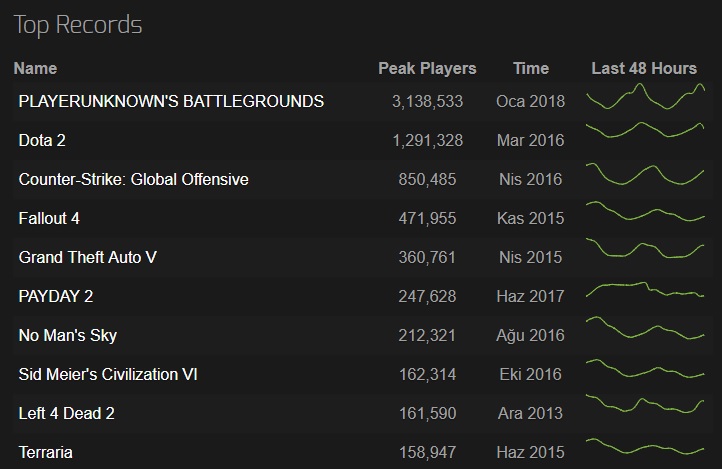Click PUBG peak players value 3,138,533
This screenshot has height=469, width=722.
click(x=427, y=101)
